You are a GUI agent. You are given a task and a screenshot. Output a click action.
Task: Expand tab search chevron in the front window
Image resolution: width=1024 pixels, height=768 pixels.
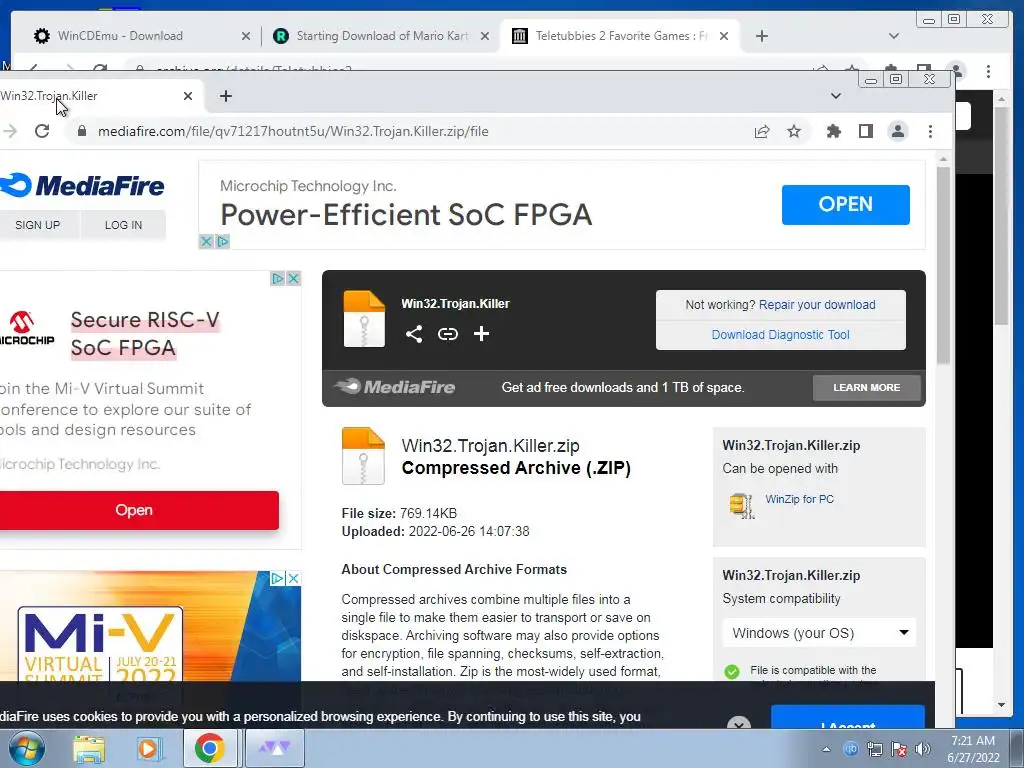[x=835, y=96]
